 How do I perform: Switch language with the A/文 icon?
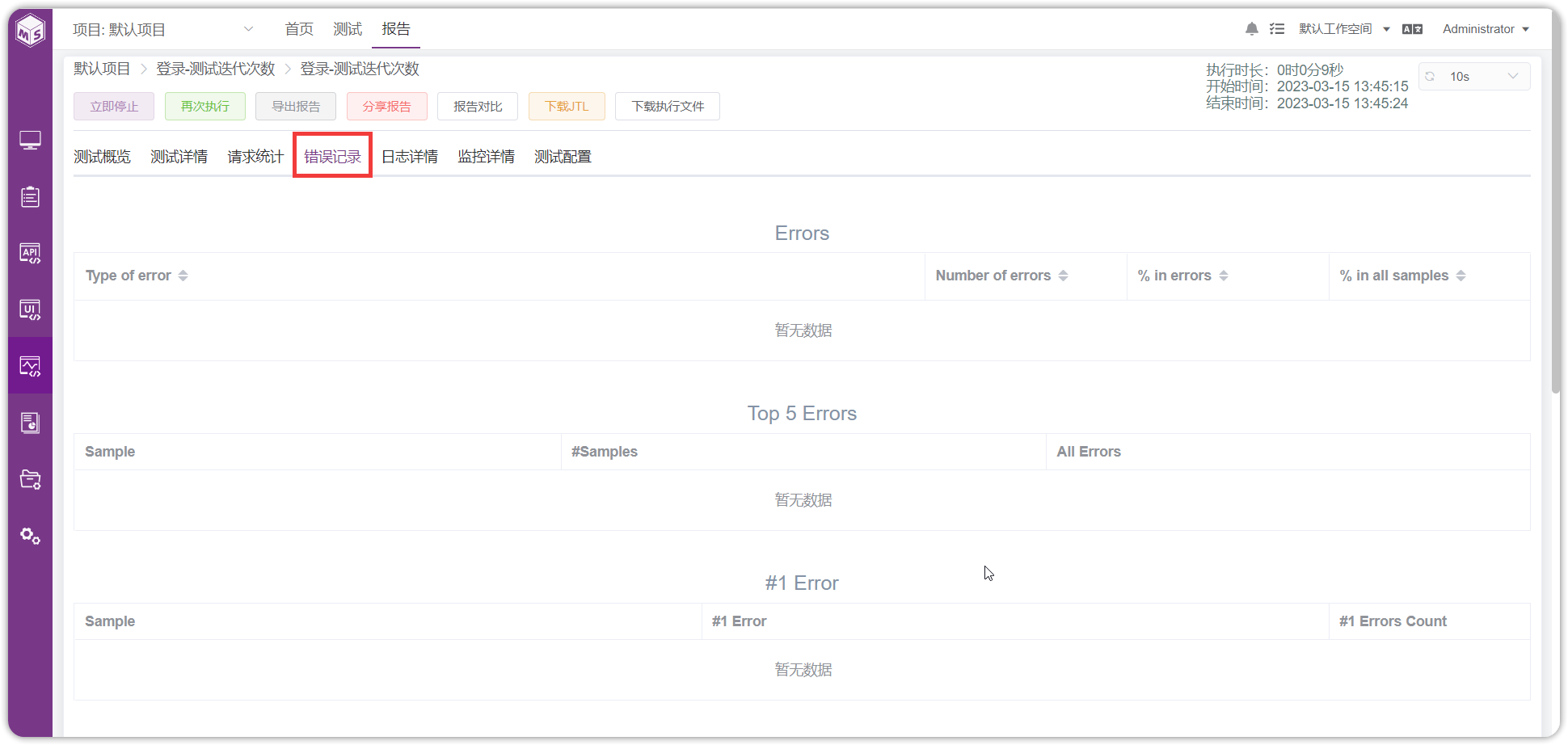(x=1412, y=29)
